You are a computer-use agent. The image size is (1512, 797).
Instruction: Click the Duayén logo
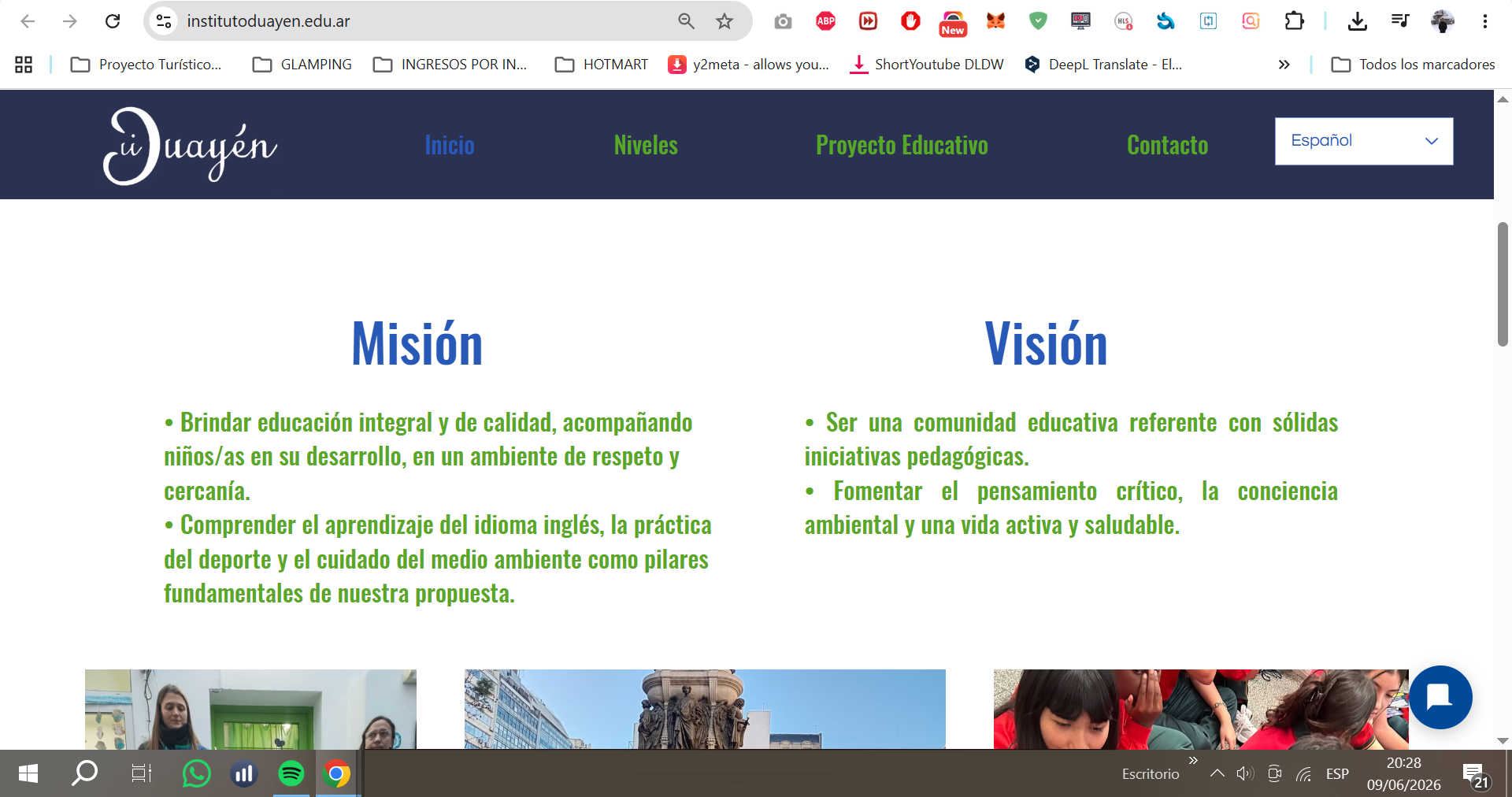[190, 146]
